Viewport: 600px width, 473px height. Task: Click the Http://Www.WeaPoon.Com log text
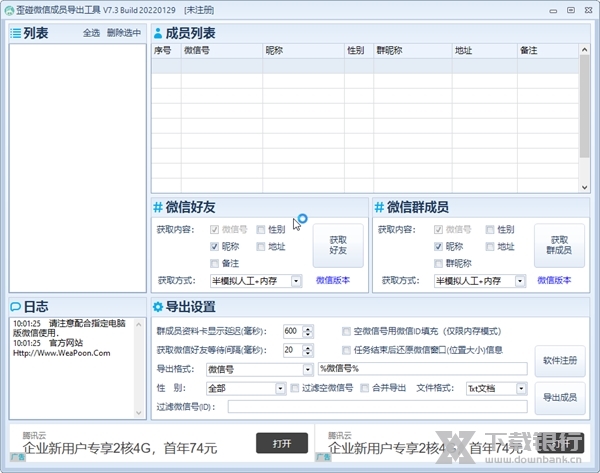[62, 353]
